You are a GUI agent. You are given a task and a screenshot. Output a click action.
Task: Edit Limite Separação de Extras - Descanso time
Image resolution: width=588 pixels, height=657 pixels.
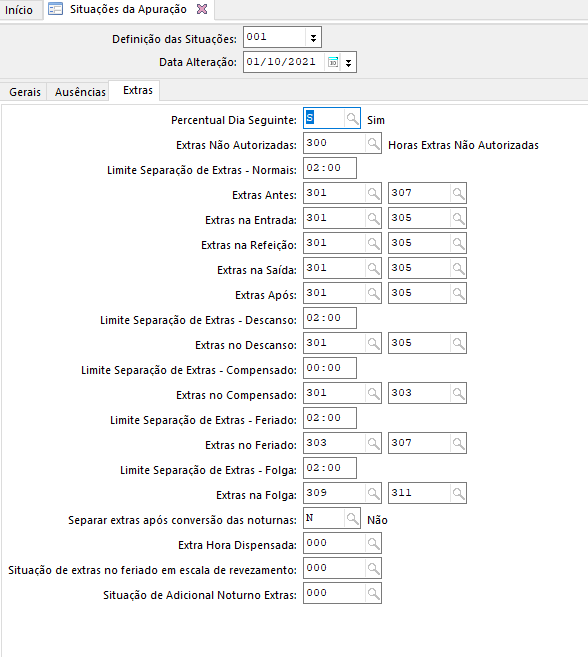pos(330,318)
